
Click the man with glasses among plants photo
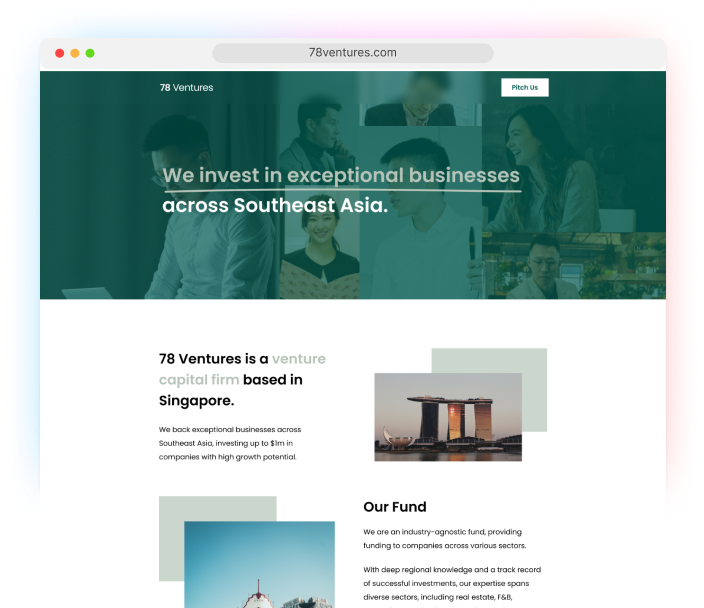pos(574,266)
